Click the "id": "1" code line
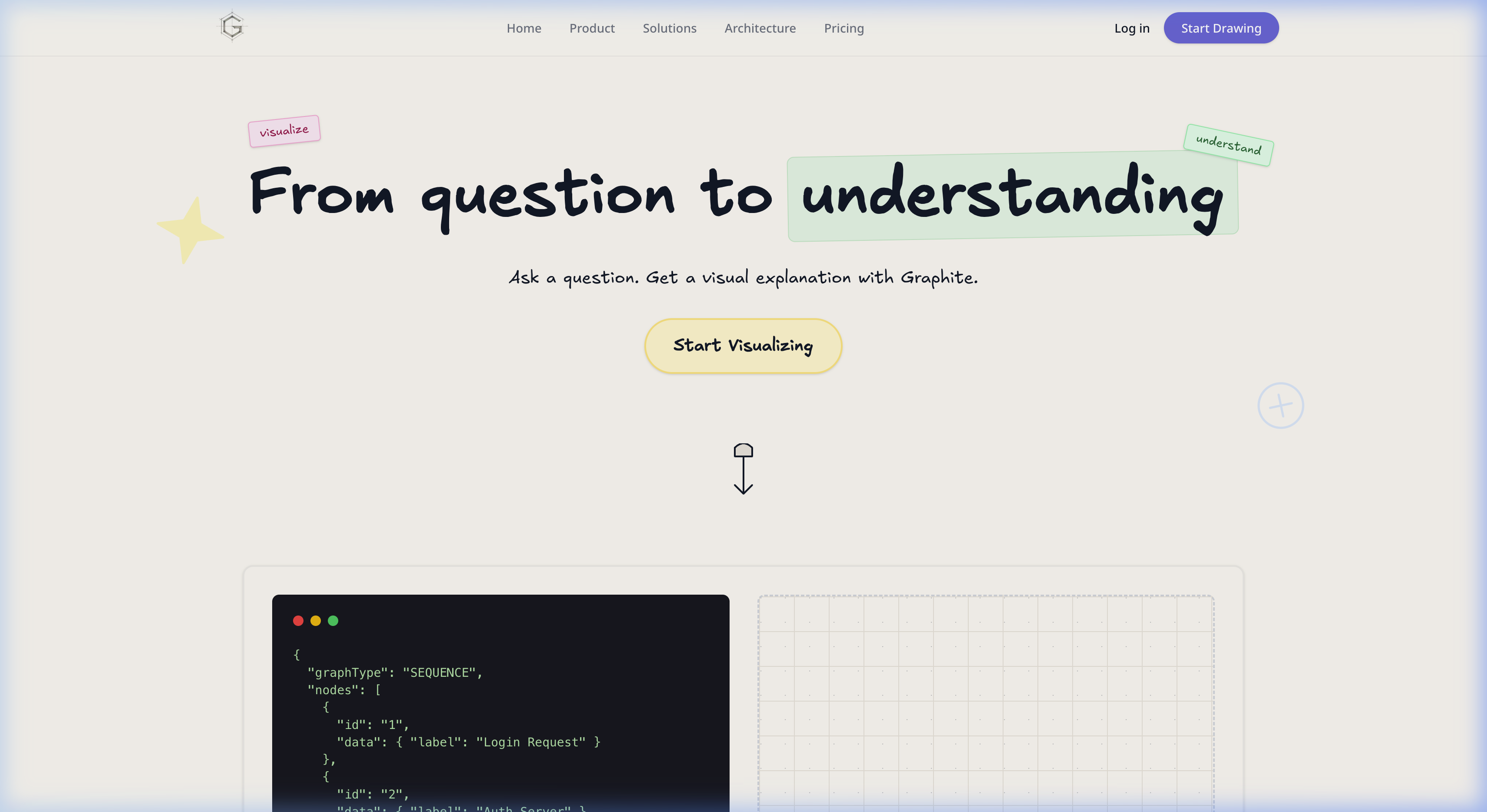This screenshot has width=1487, height=812. point(373,724)
